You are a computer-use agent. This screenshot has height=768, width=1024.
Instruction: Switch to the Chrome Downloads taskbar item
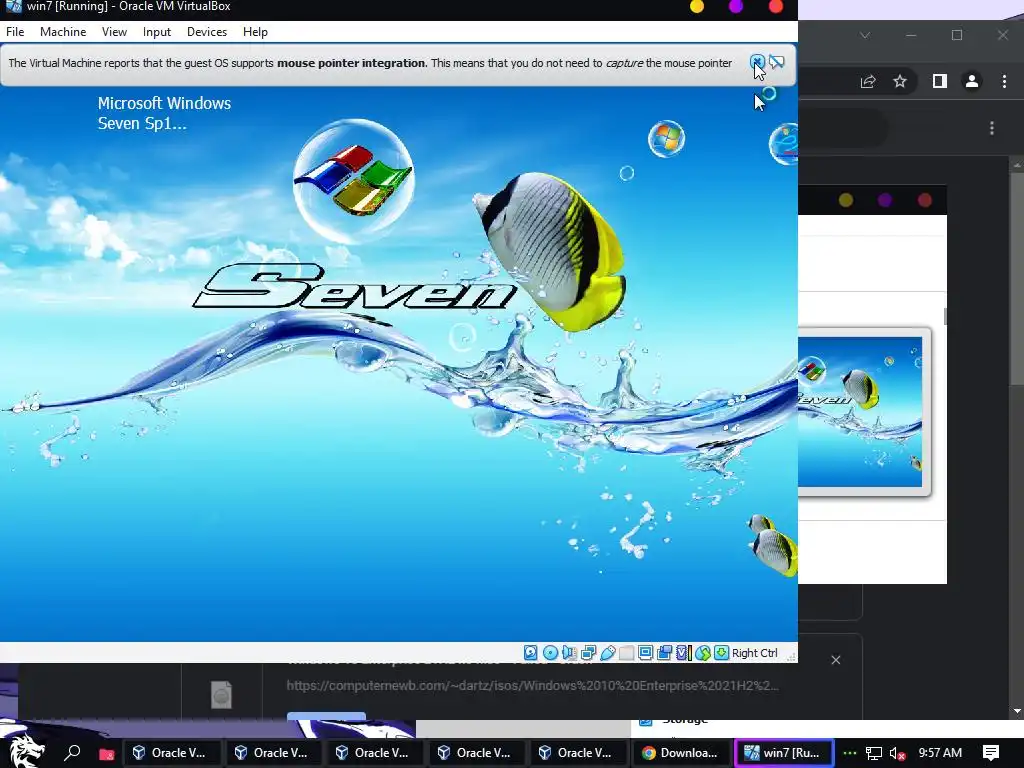click(x=680, y=753)
